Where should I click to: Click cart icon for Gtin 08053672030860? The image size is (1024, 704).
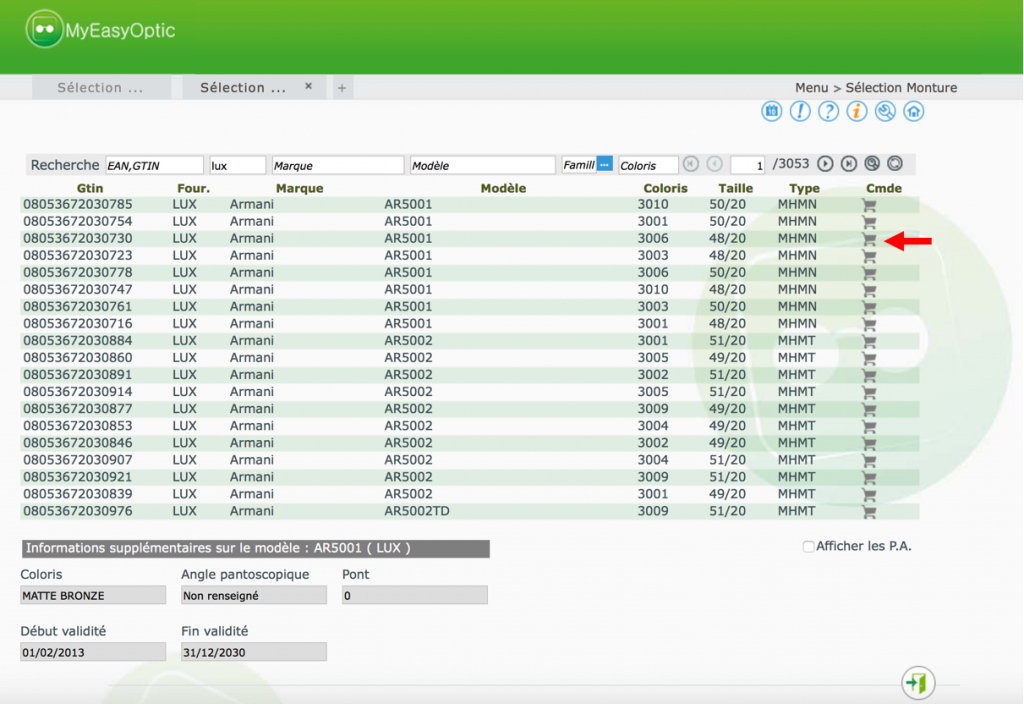tap(869, 357)
